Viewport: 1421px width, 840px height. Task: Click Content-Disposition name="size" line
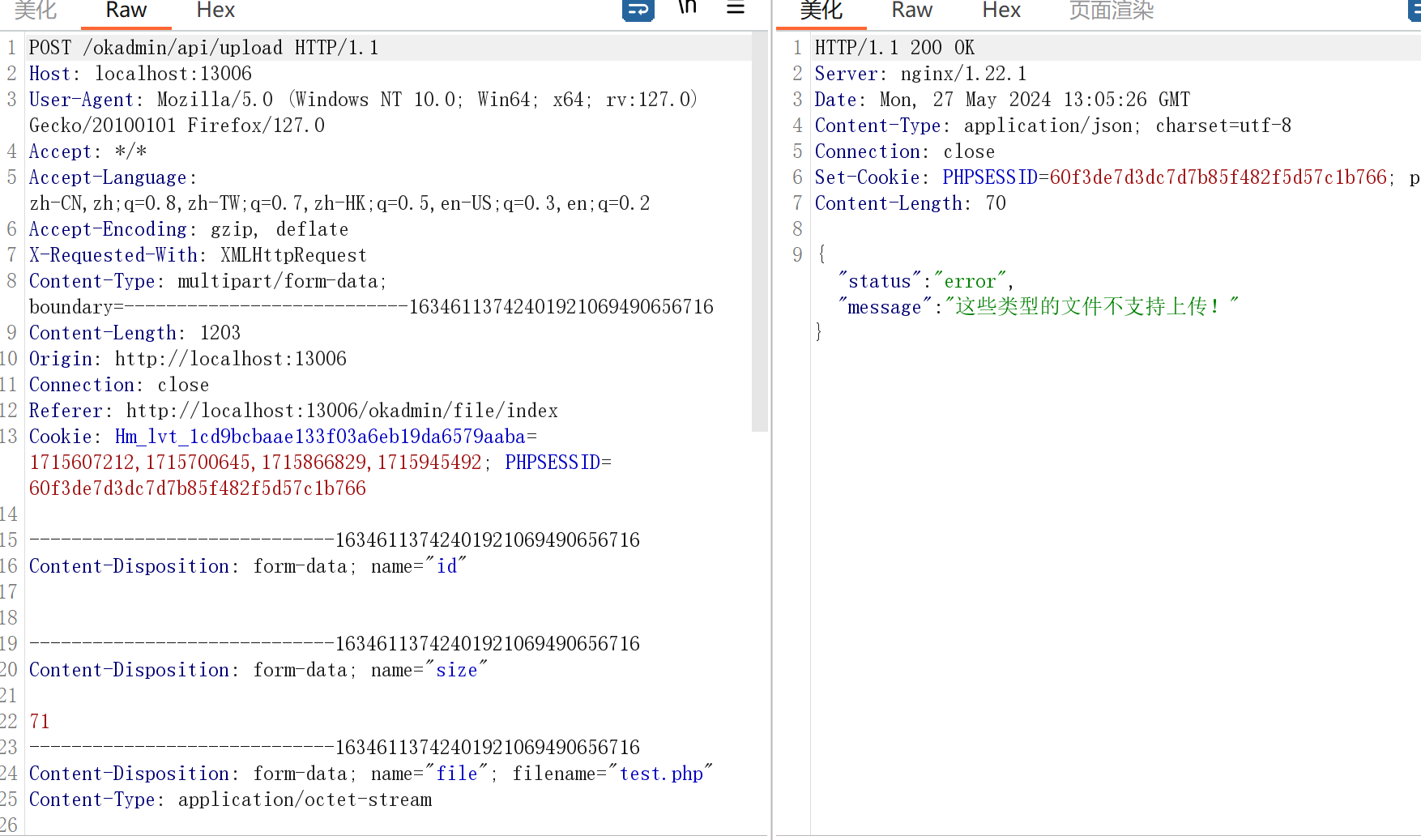pyautogui.click(x=258, y=670)
